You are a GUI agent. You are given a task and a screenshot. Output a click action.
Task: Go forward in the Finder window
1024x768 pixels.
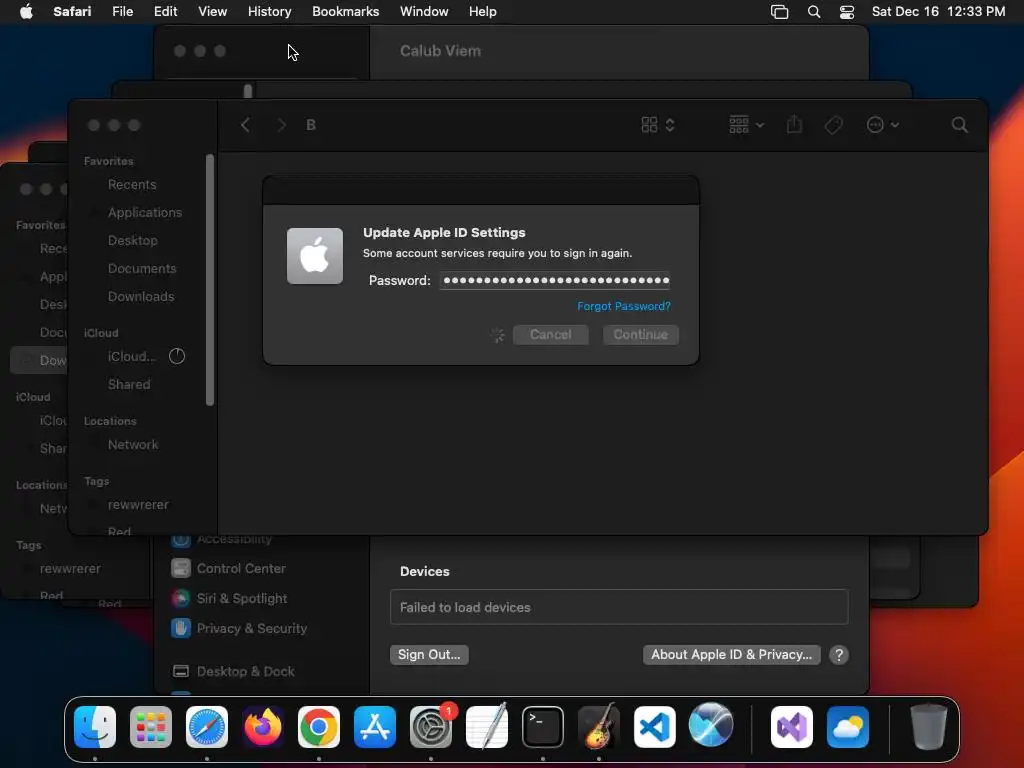click(281, 125)
